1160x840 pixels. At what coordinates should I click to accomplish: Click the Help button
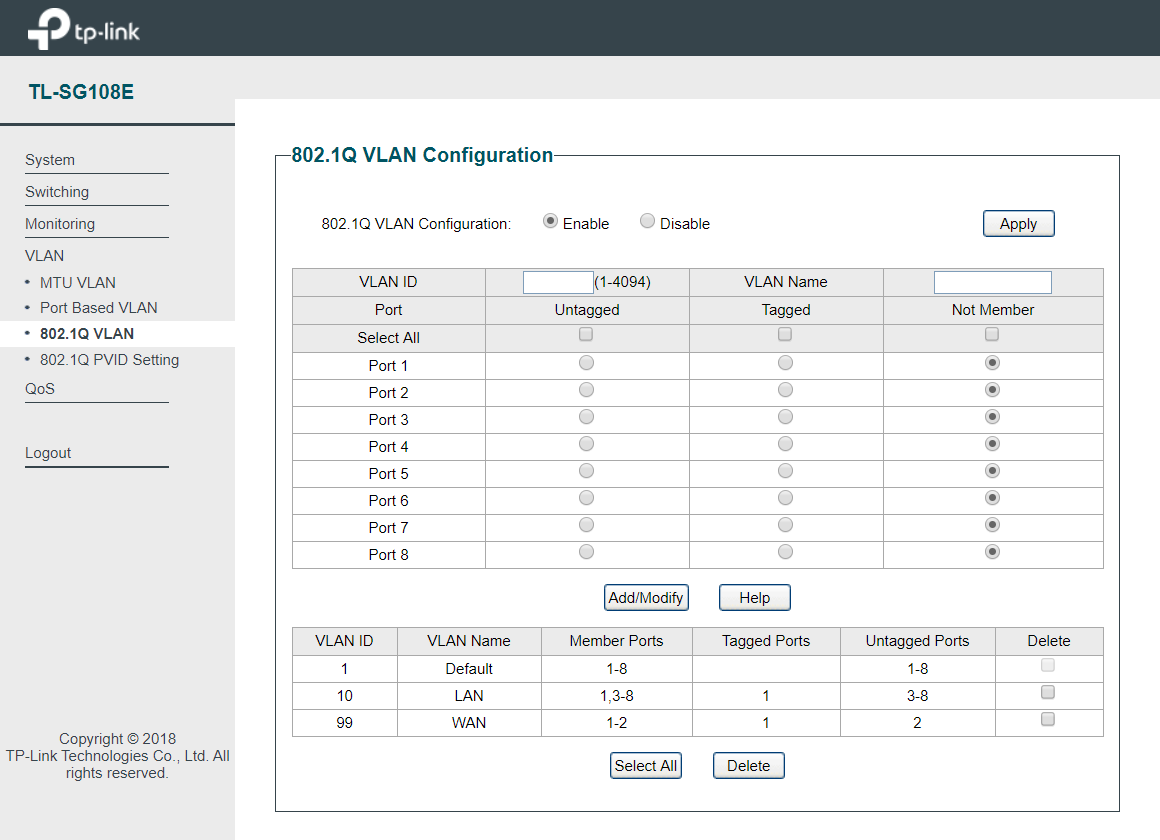pos(755,597)
